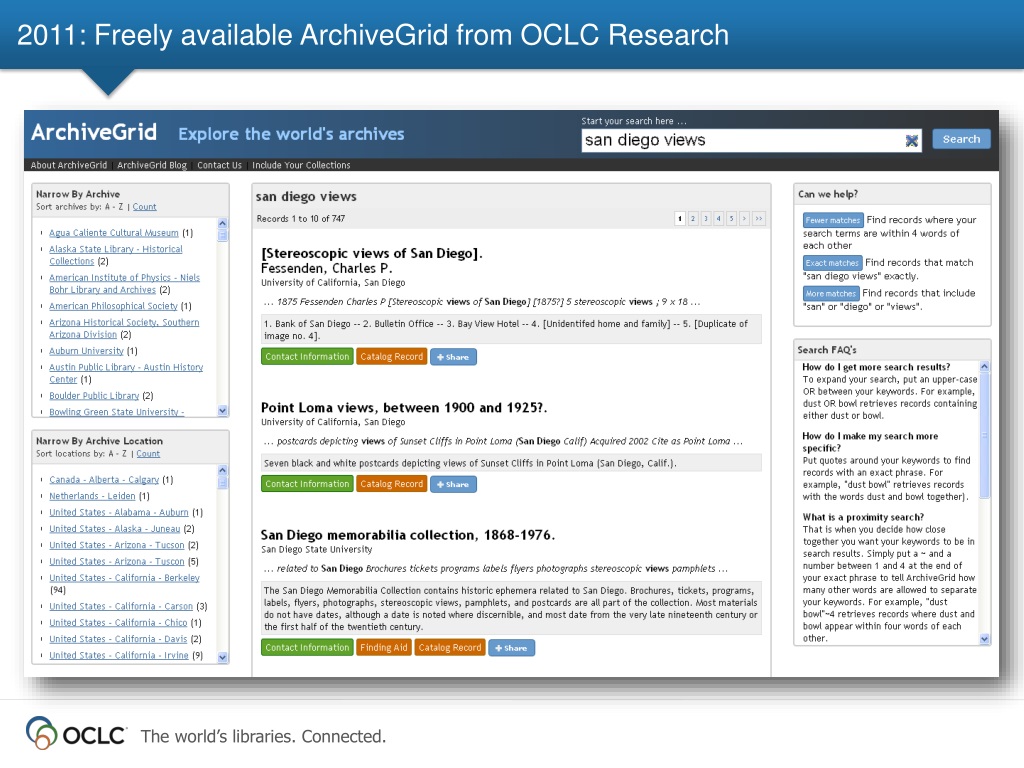The width and height of the screenshot is (1024, 768).
Task: Click the Exact matches button
Action: 832,263
